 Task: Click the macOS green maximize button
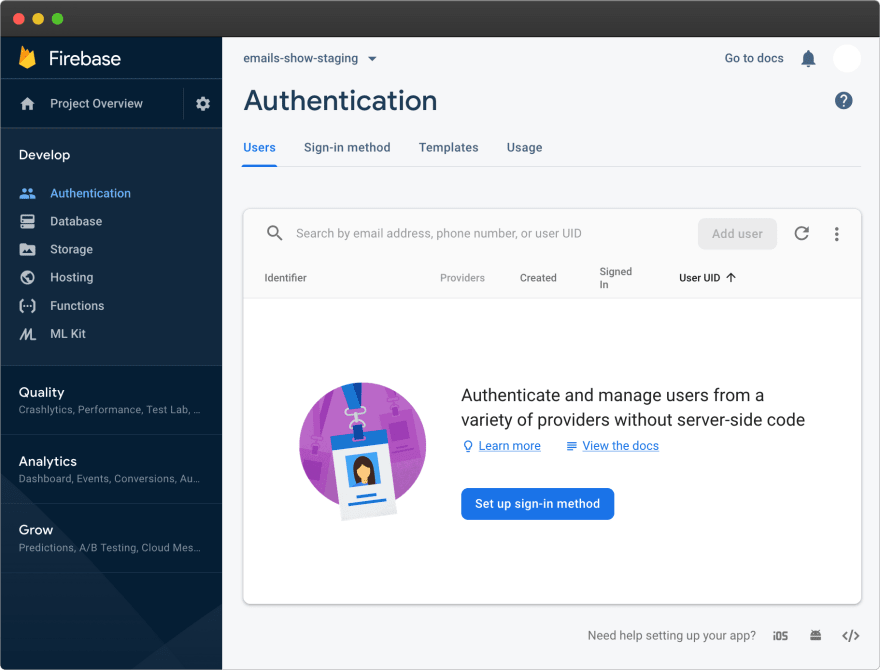(x=57, y=19)
